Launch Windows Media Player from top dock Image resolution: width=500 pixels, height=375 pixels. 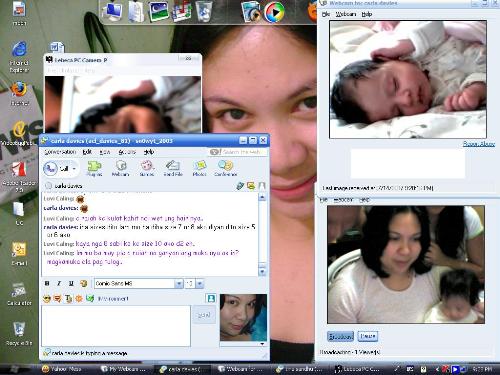(274, 13)
